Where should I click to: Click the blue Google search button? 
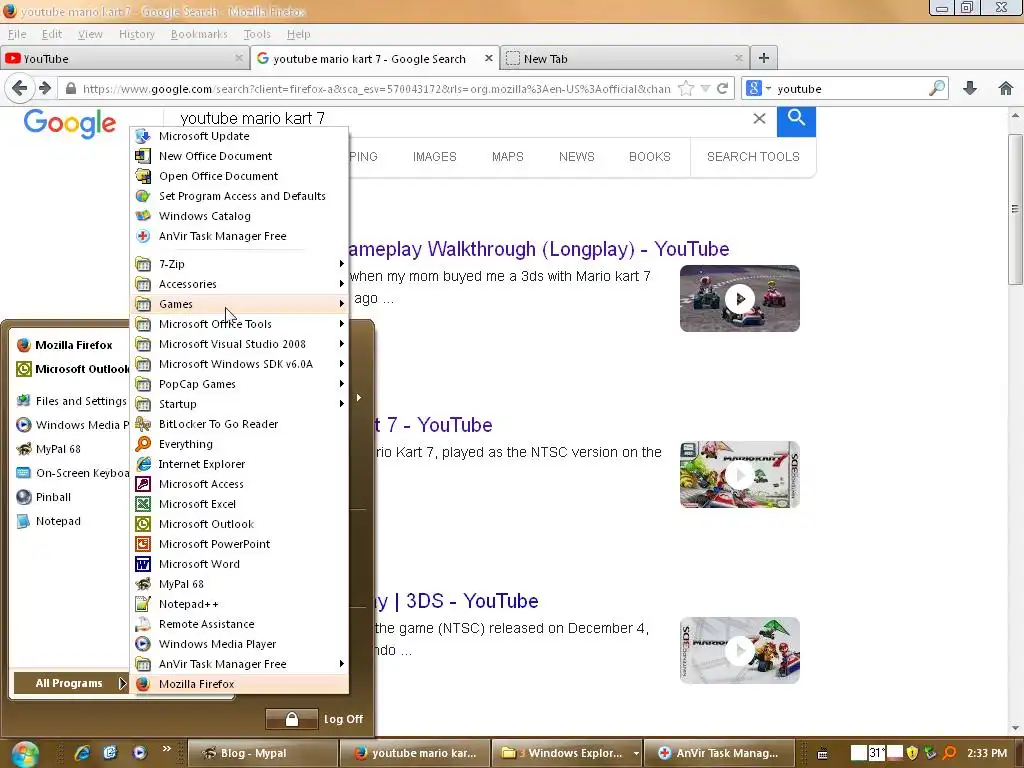pos(796,121)
